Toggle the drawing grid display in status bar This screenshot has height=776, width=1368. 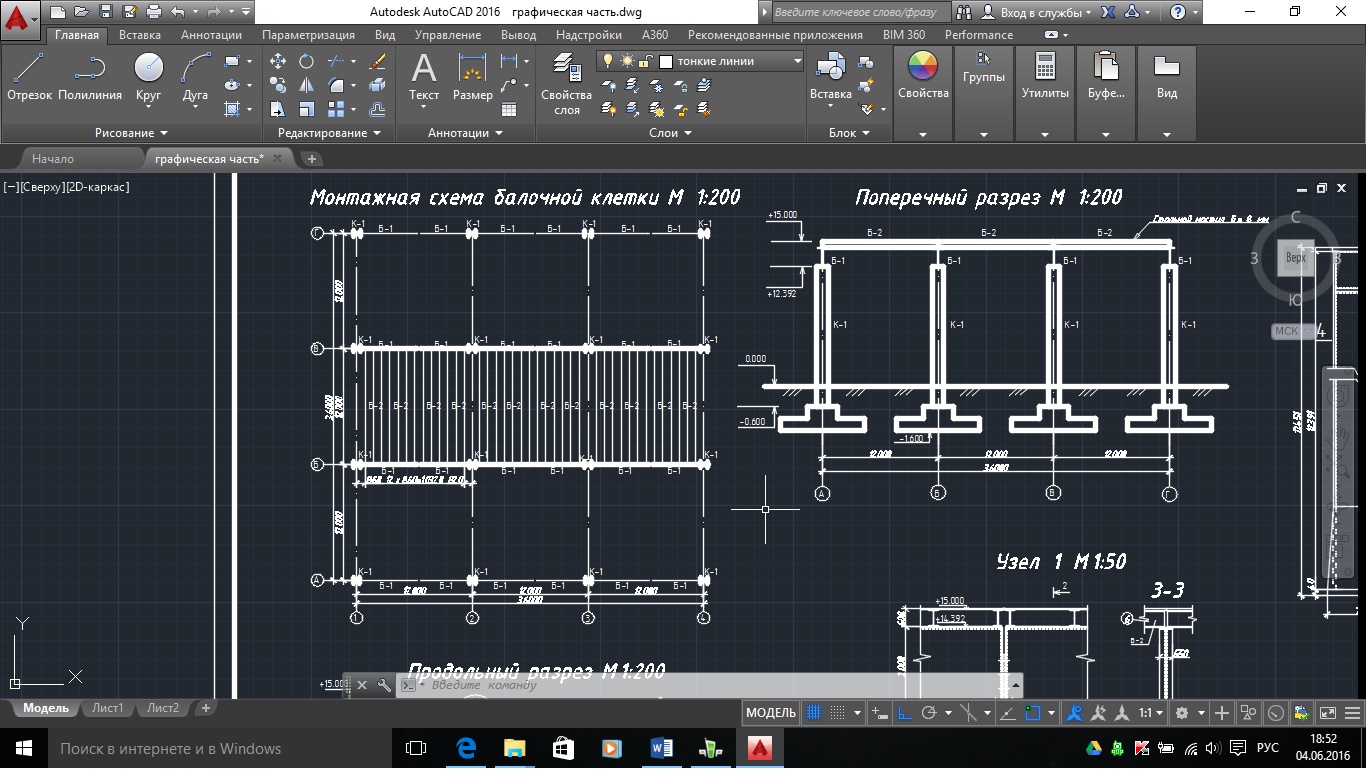coord(814,713)
